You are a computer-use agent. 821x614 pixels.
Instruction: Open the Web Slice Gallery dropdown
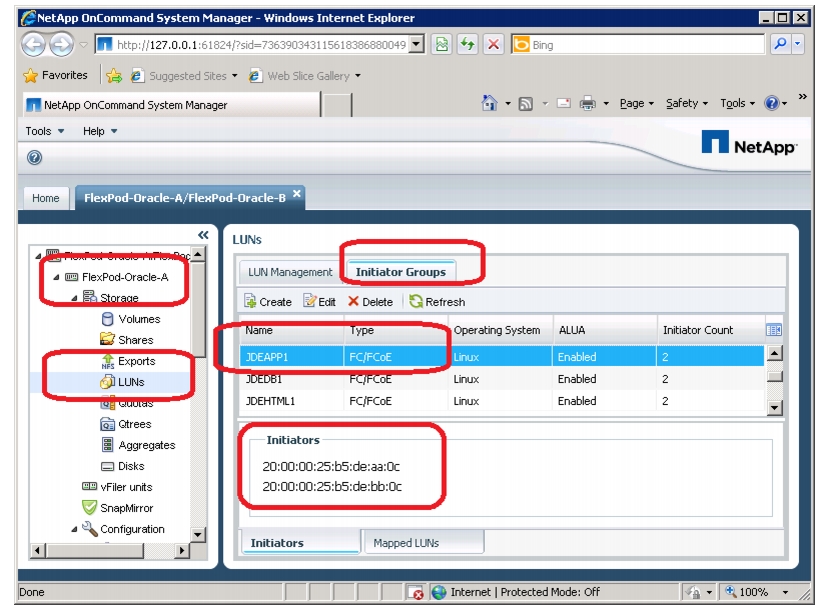click(x=358, y=76)
